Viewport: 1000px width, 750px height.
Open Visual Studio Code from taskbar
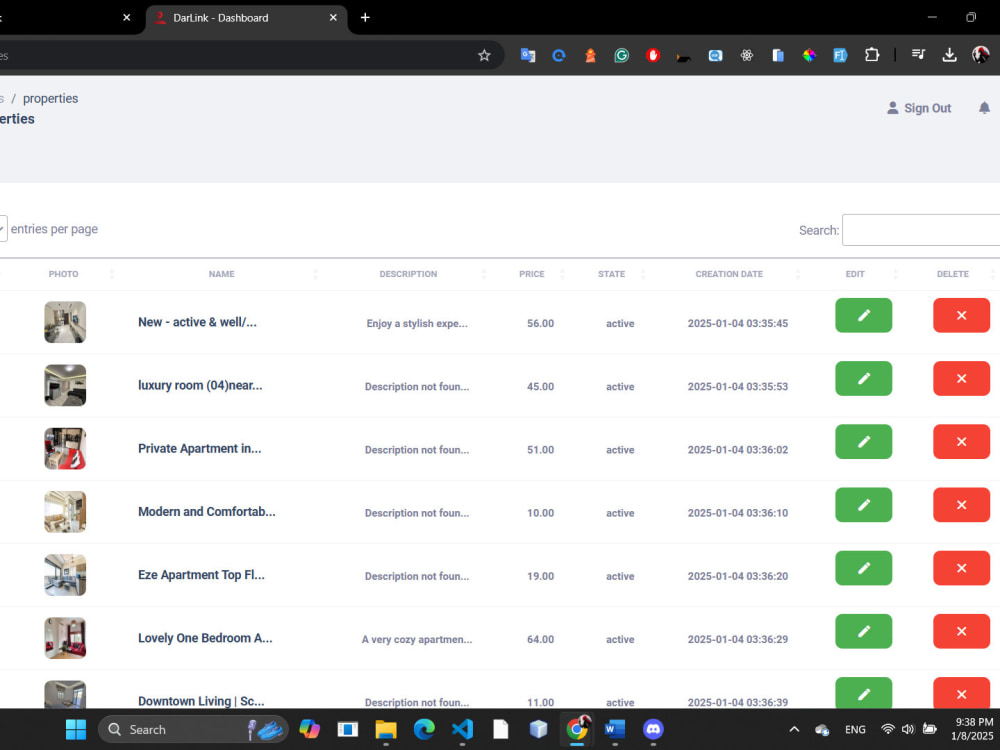(x=462, y=729)
